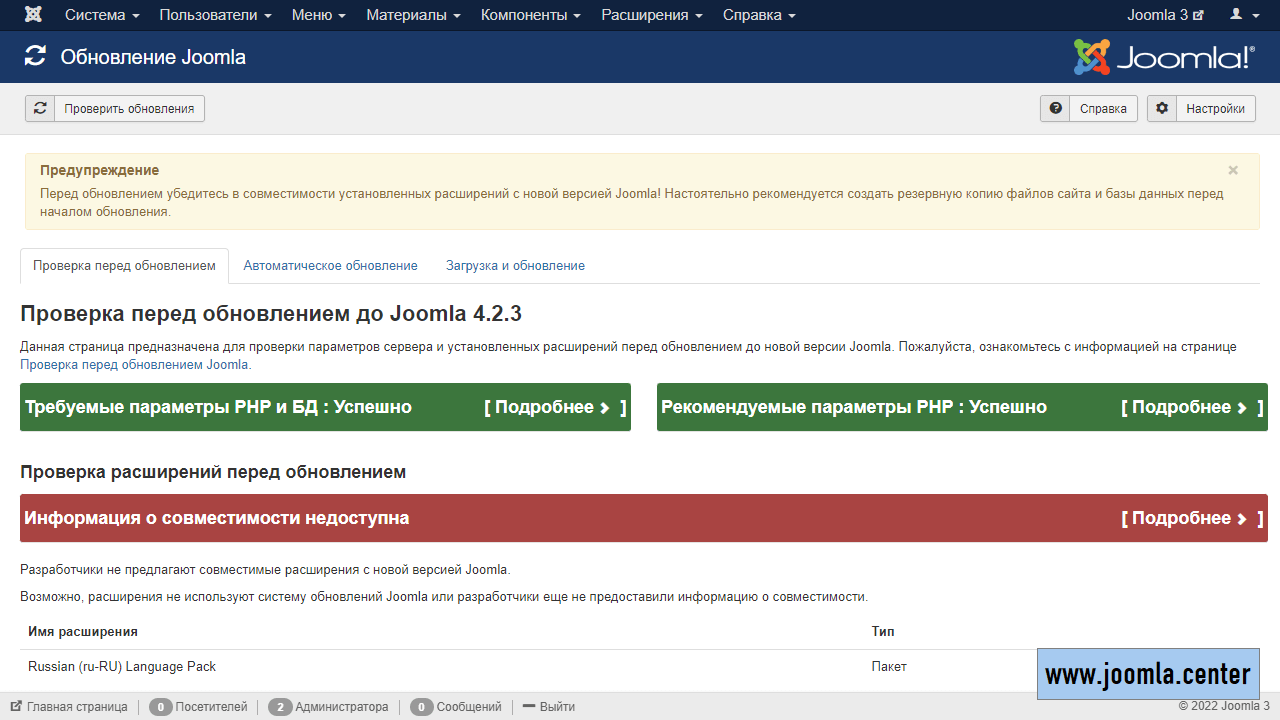Expand Подробнее for required PHP and DB settings

(x=554, y=407)
